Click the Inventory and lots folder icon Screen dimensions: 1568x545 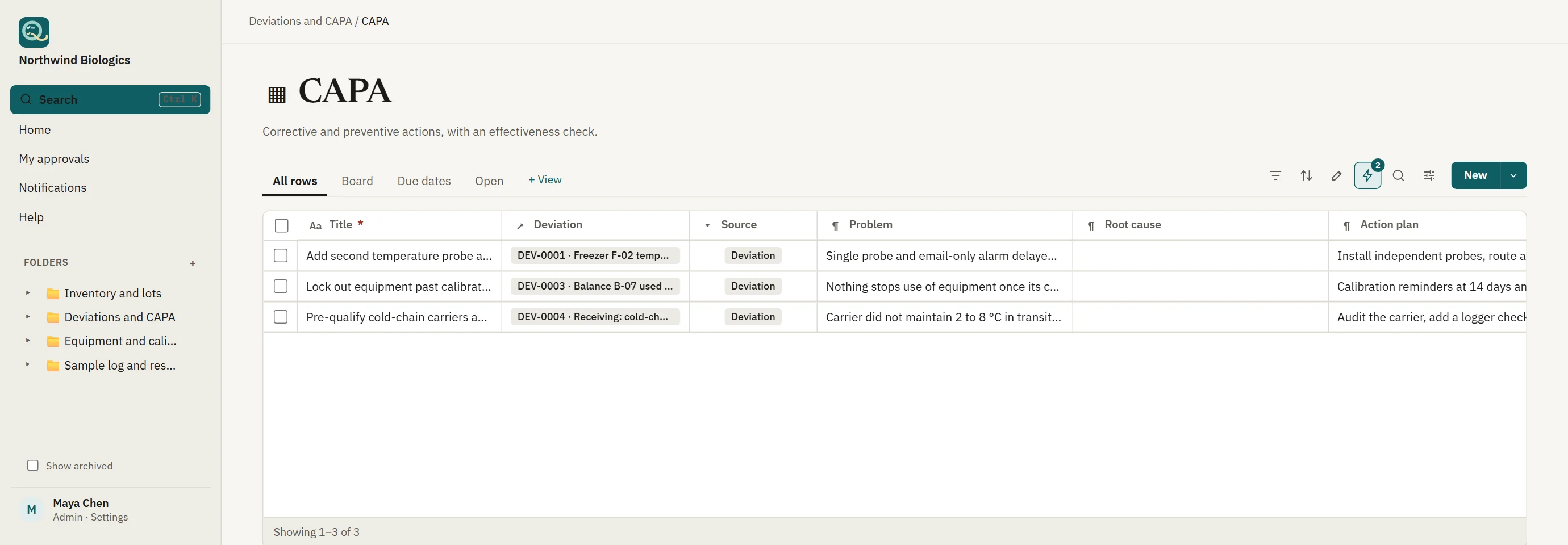point(53,294)
